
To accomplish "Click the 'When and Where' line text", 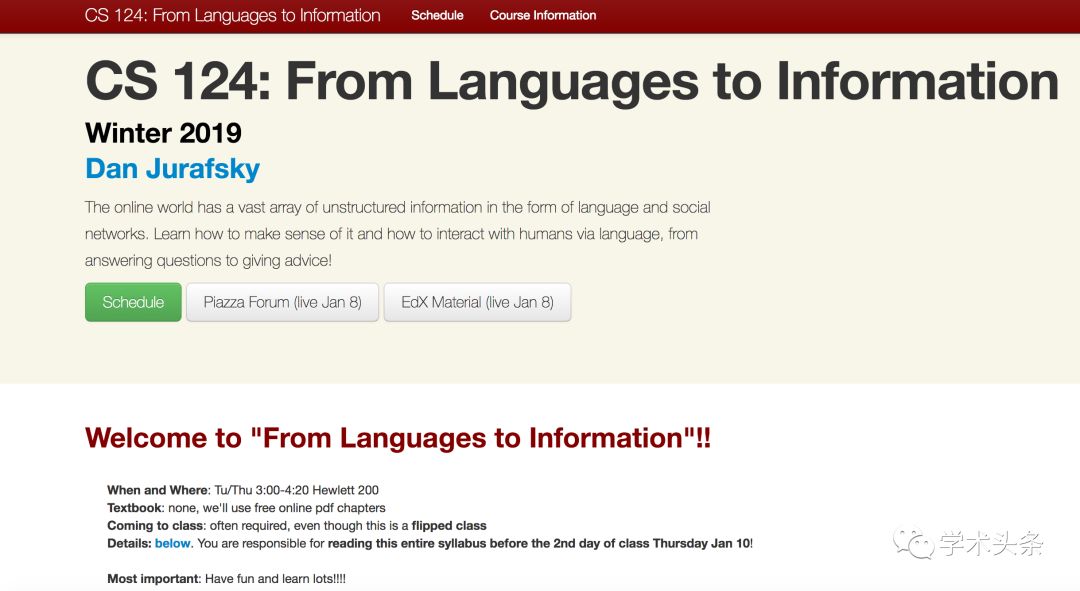I will tap(242, 490).
